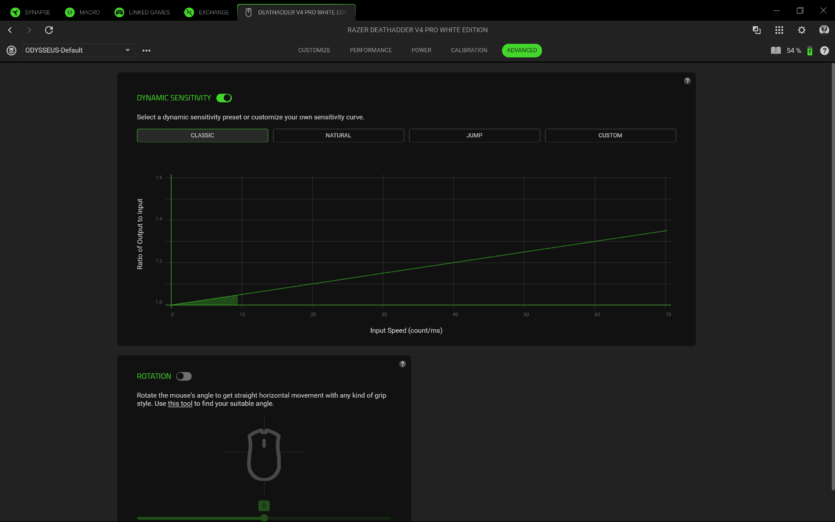The width and height of the screenshot is (835, 522).
Task: Go back using the back arrow
Action: [10, 30]
